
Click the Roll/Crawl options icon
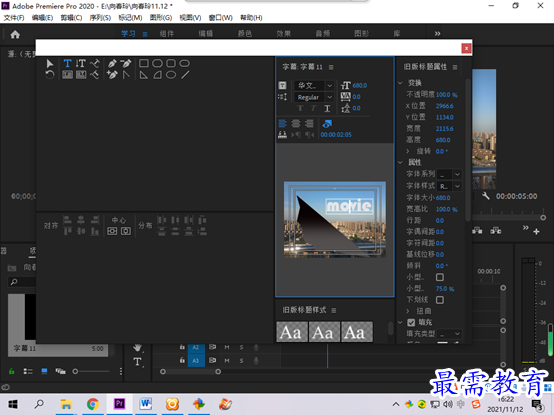282,97
